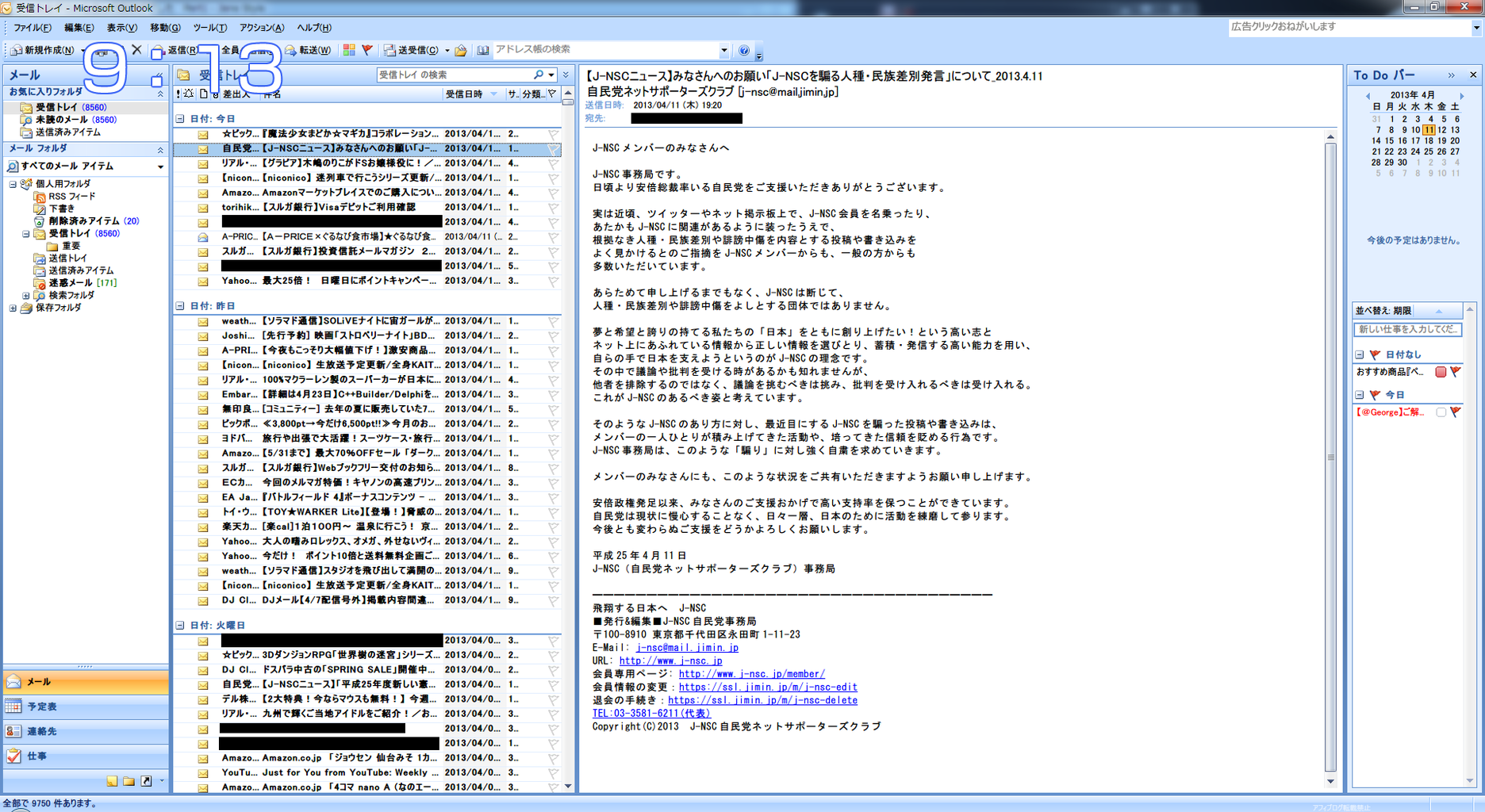Switch to 仕事 tasks view
Image resolution: width=1485 pixels, height=812 pixels.
(x=86, y=756)
